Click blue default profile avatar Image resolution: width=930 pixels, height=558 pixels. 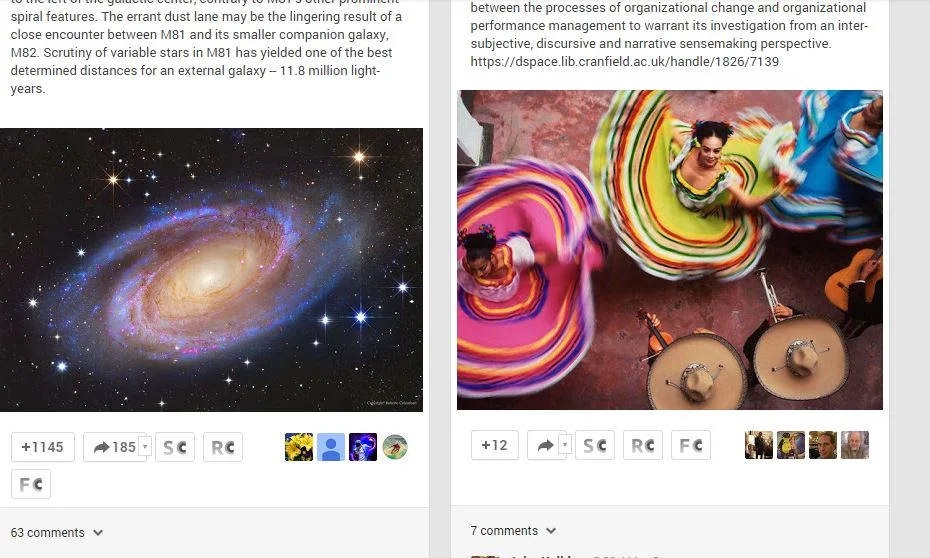[x=331, y=447]
